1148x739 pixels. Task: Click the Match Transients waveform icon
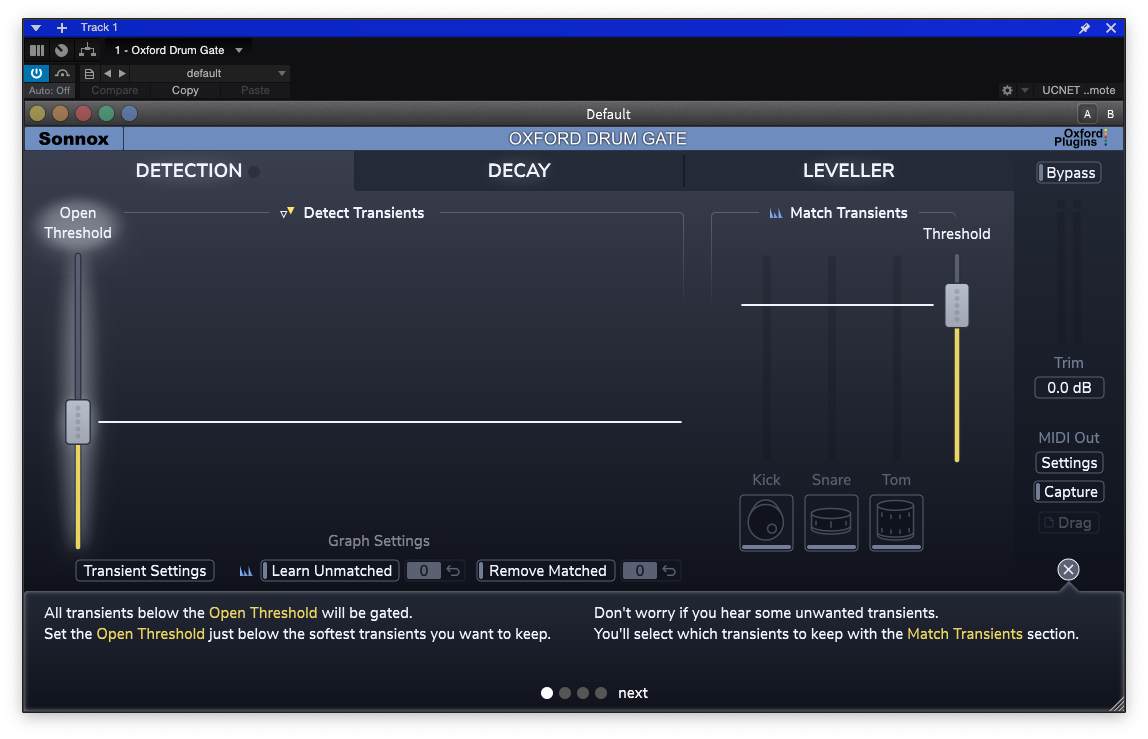pos(775,213)
